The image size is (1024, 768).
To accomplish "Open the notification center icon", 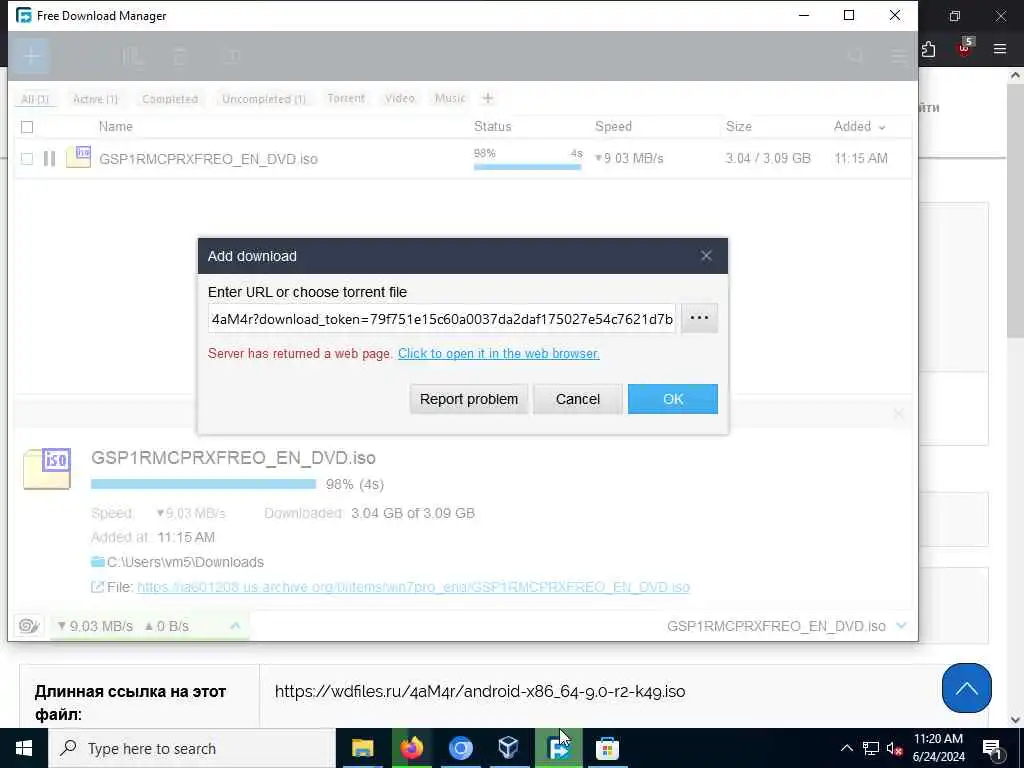I will tap(992, 749).
